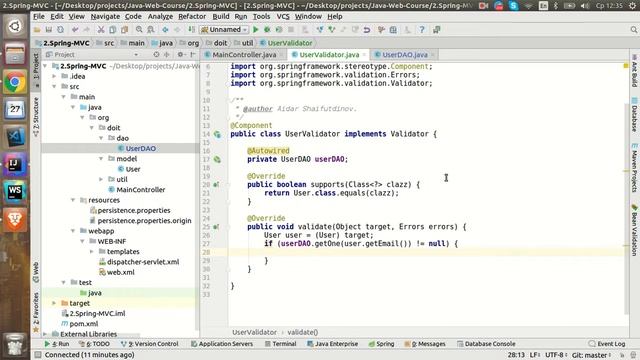Open the Database Console tool window
Viewport: 640px width, 360px height.
(x=486, y=344)
